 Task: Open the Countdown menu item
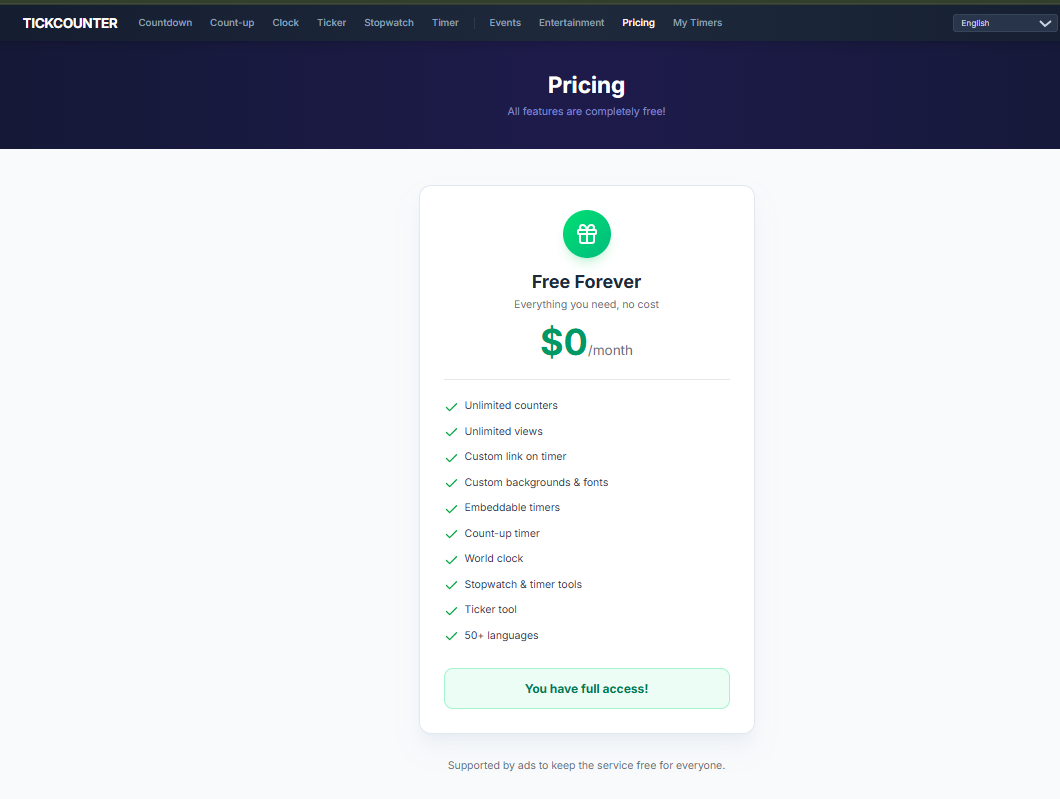(x=165, y=22)
